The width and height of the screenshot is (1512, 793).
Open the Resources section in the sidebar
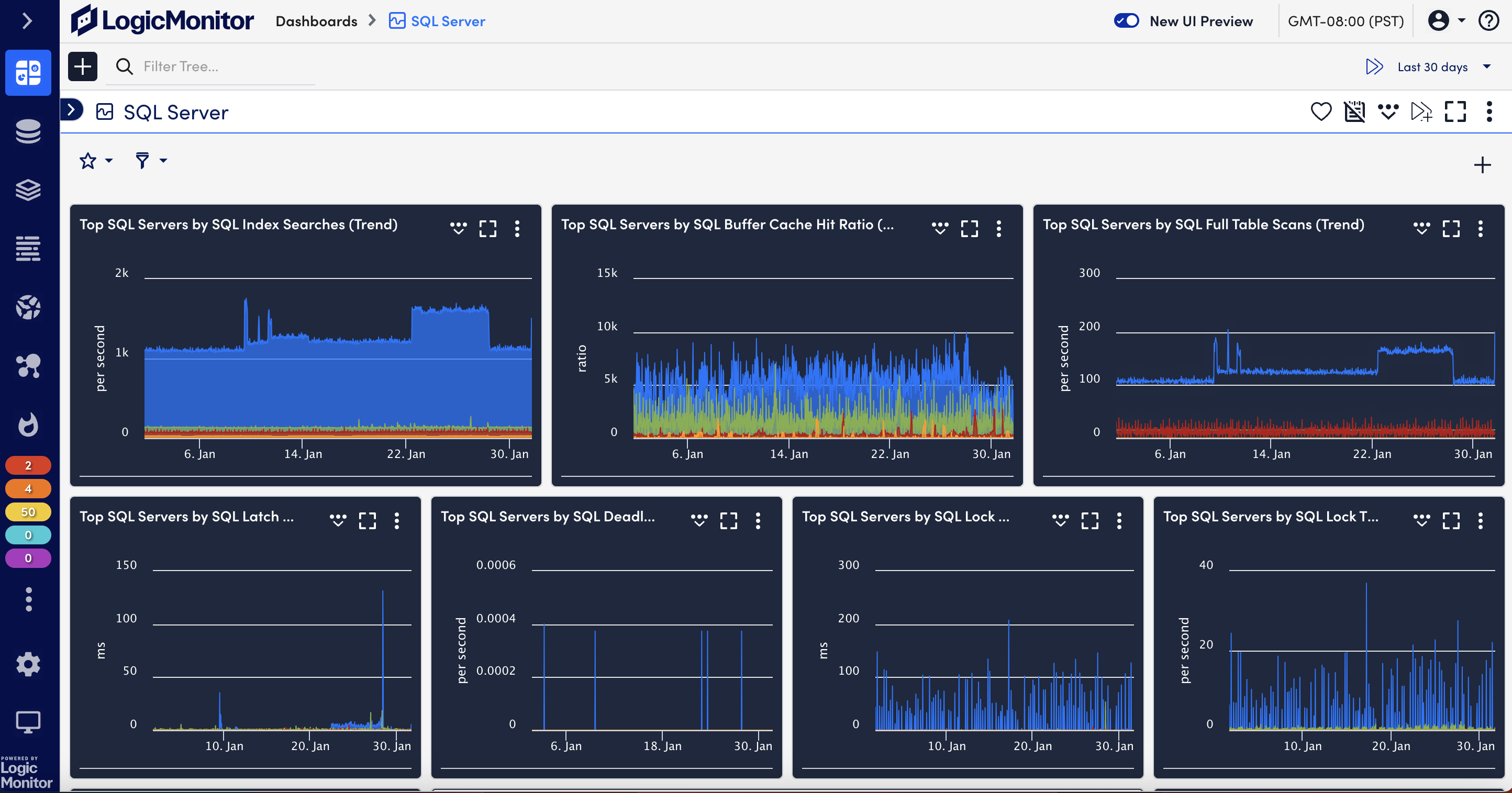(28, 131)
